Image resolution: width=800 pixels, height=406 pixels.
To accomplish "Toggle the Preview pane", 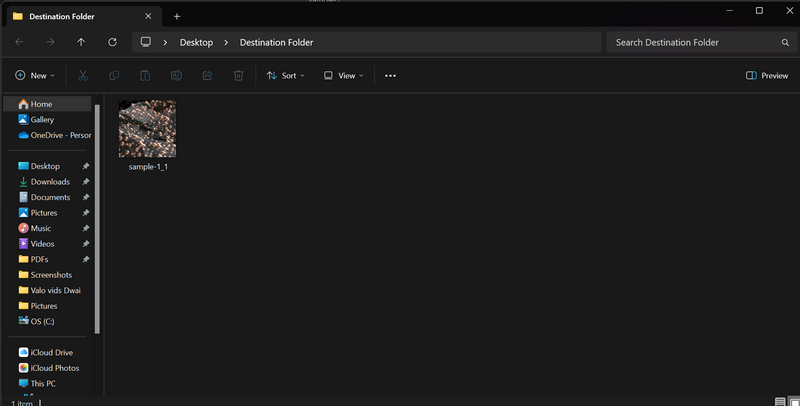I will coord(767,75).
